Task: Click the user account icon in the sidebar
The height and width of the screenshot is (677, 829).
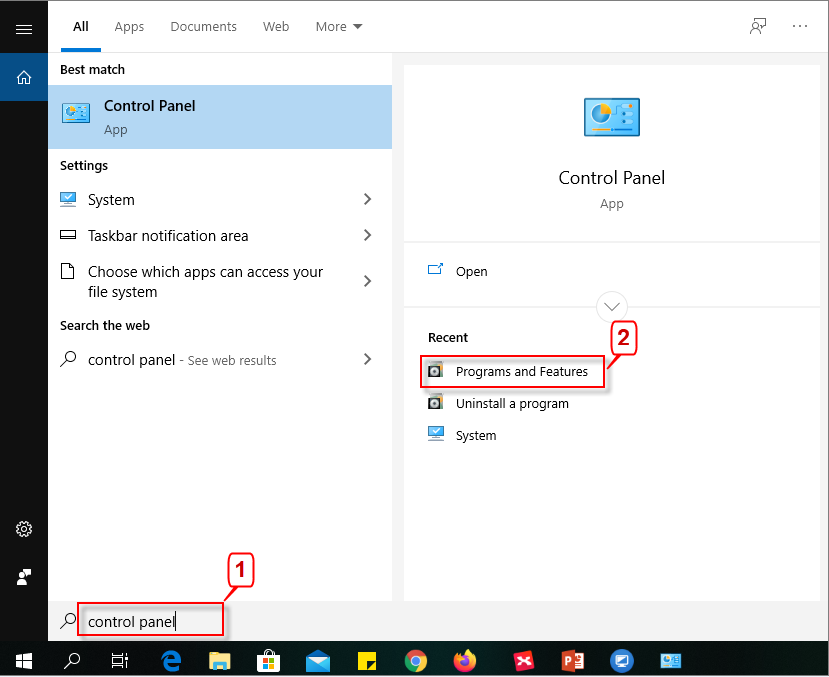Action: point(24,577)
